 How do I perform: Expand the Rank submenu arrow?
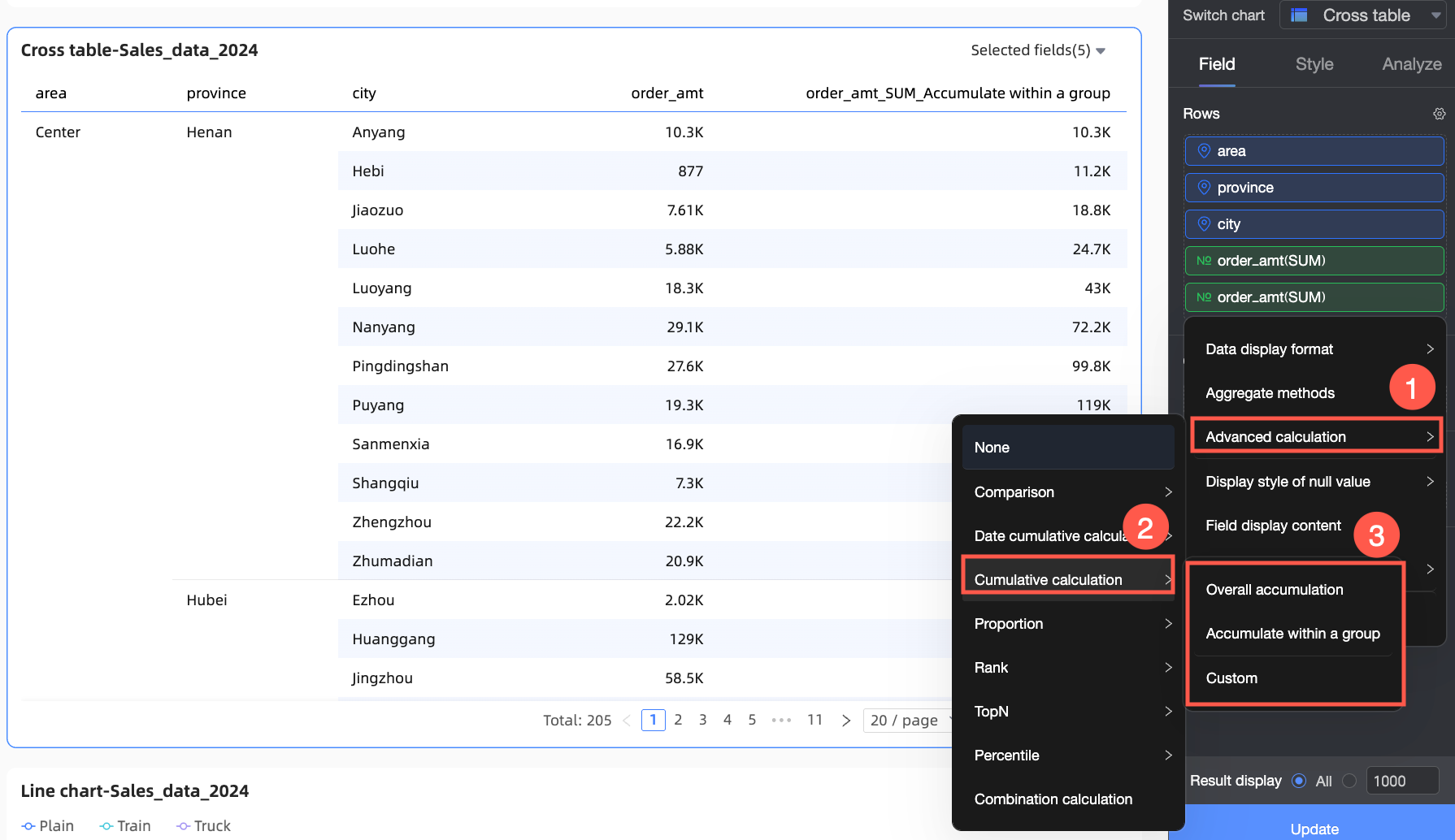1168,668
